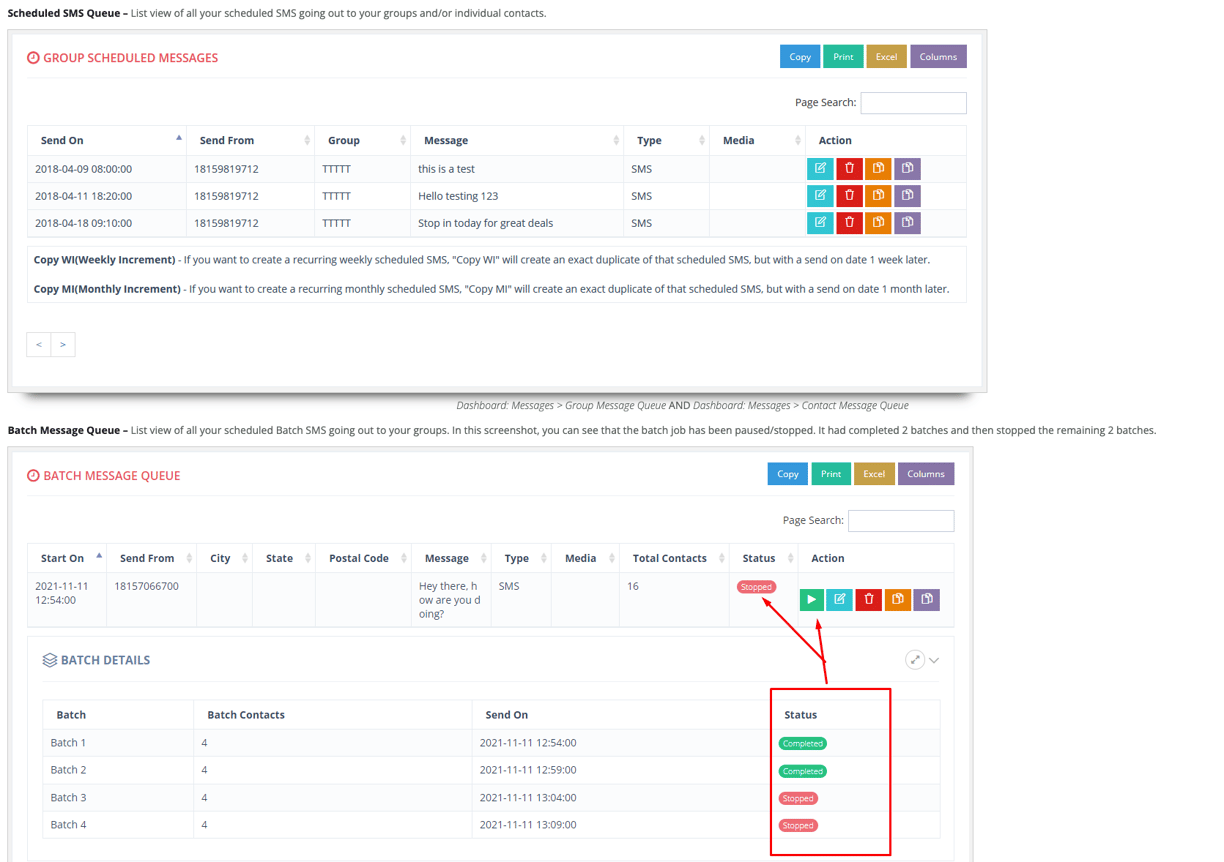Click purple copy icon for 'Hello testing 123'

point(907,195)
